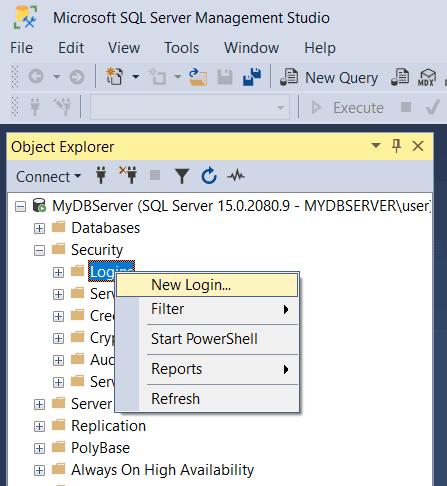Select the highlighted Logins node
Screen dimensions: 447x486
112,271
